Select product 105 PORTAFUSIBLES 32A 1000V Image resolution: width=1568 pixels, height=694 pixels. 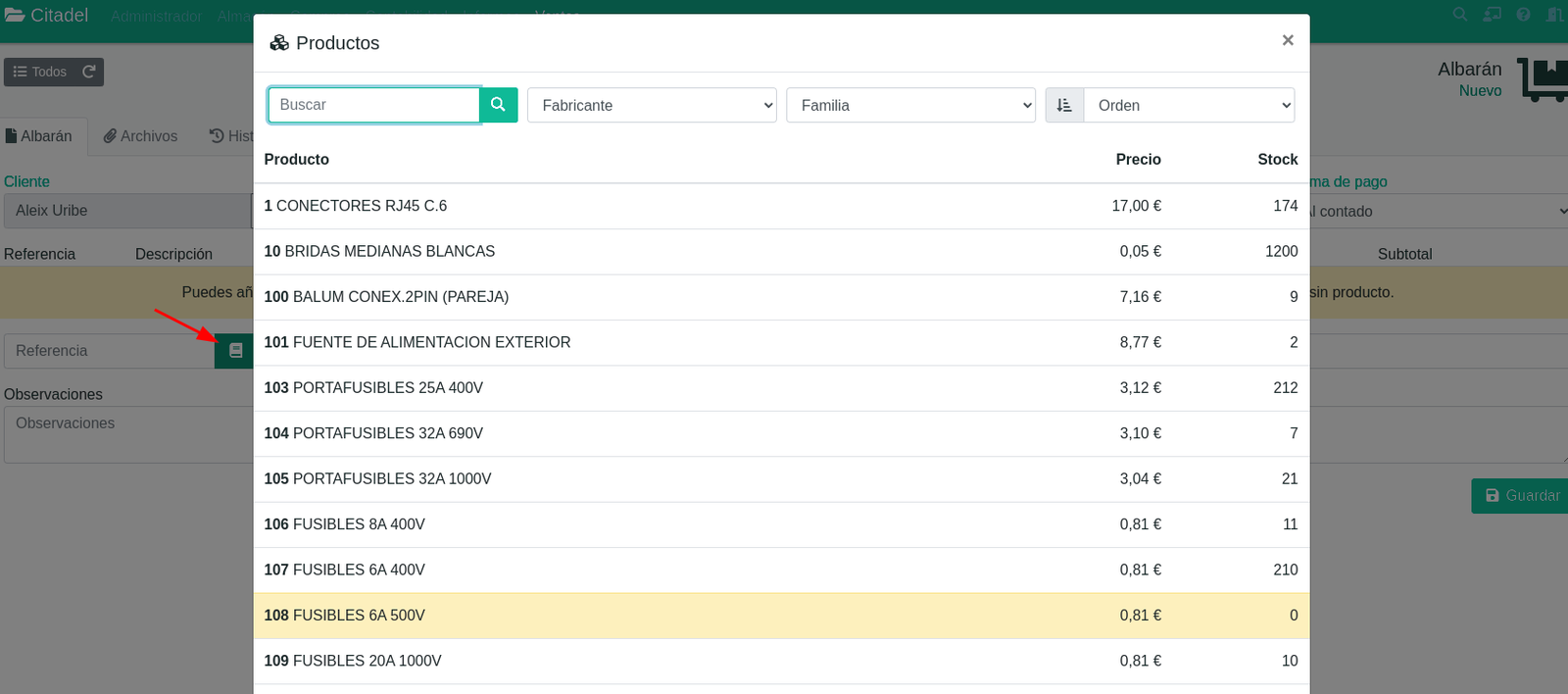(781, 479)
